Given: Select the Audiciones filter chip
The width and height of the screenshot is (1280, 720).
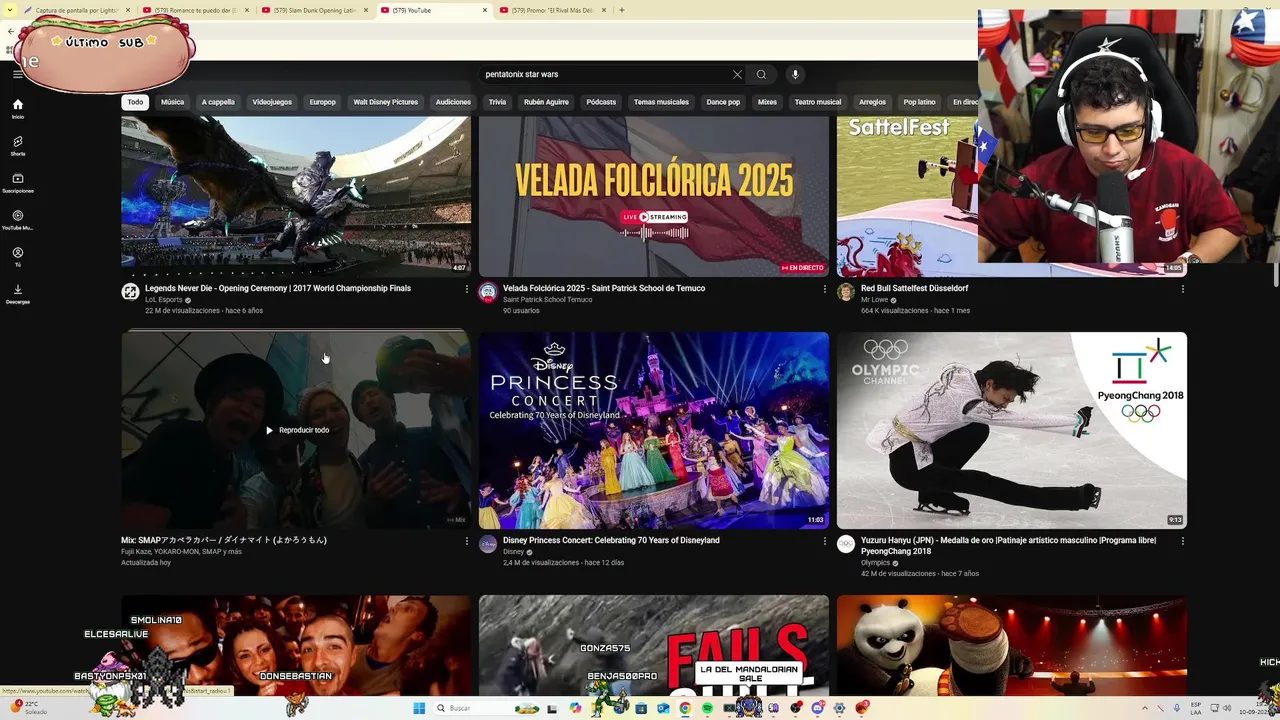Looking at the screenshot, I should point(453,102).
